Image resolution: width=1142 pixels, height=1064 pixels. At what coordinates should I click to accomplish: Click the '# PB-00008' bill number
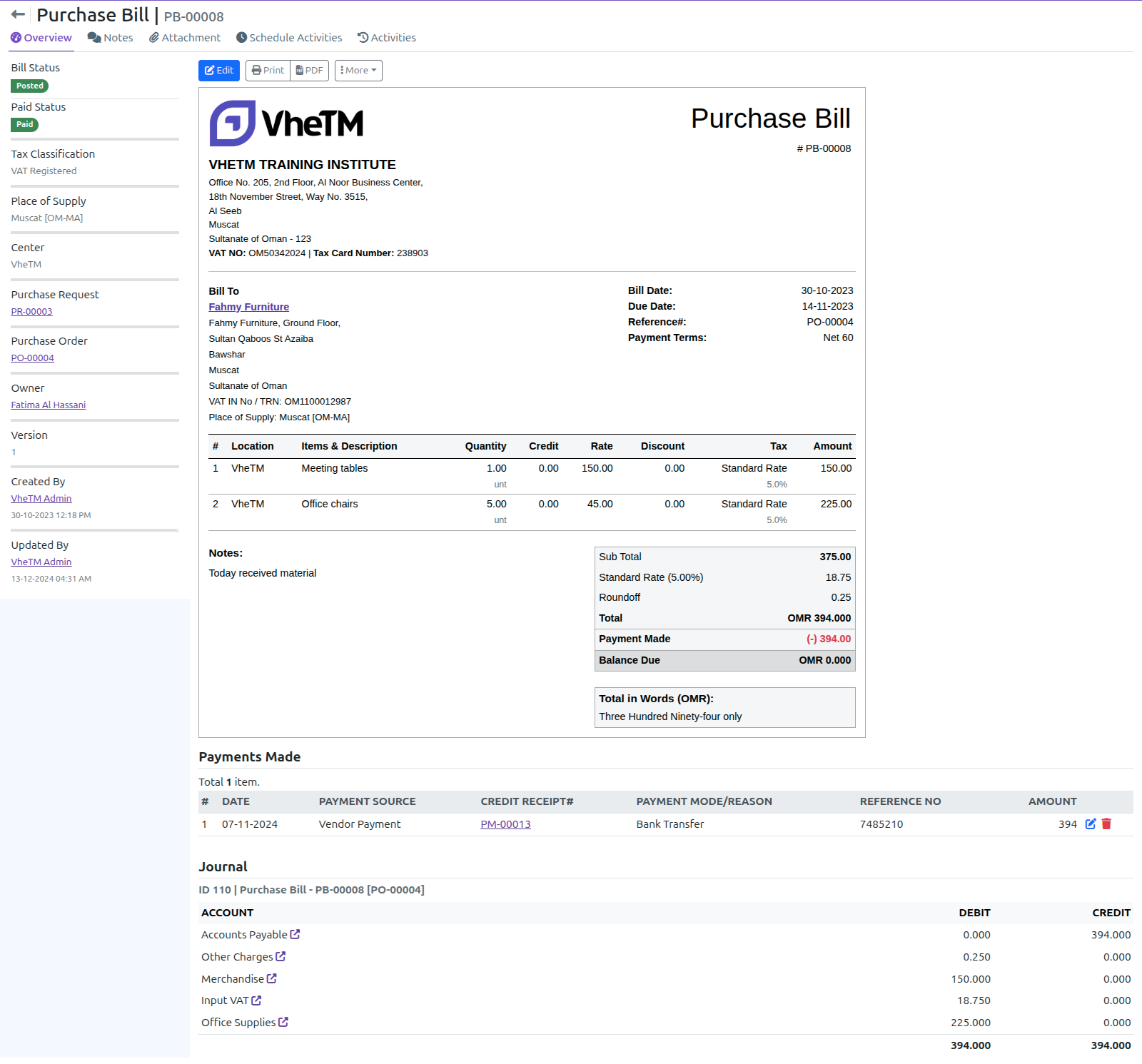(824, 148)
